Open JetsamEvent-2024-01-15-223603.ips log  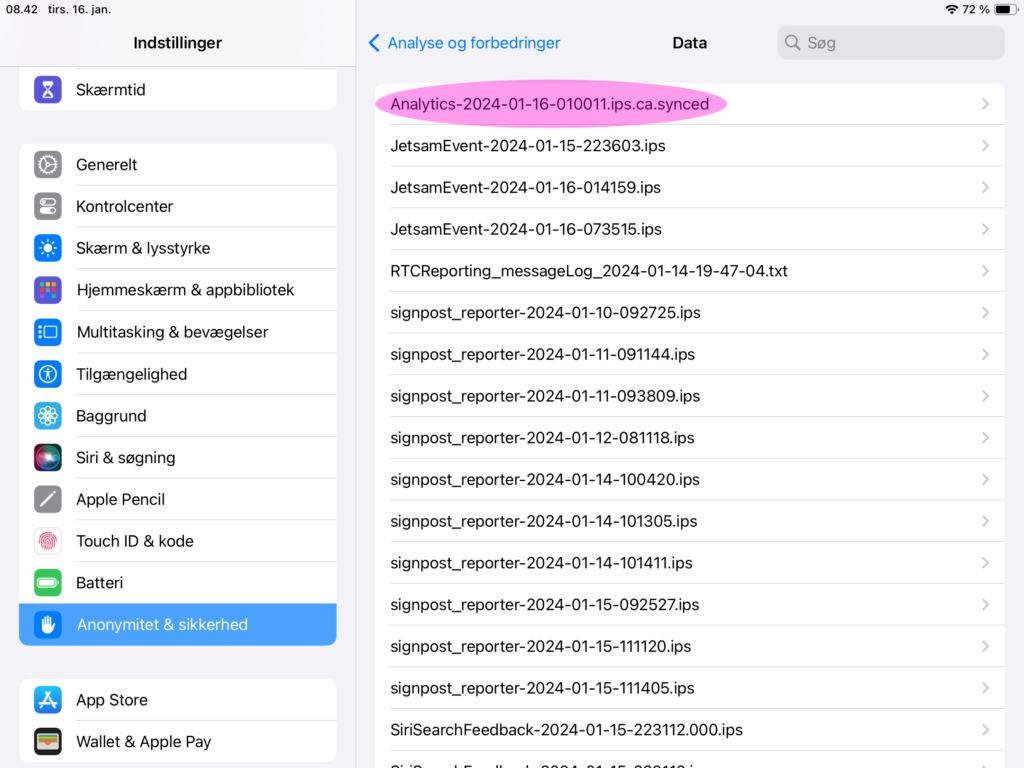pos(690,146)
